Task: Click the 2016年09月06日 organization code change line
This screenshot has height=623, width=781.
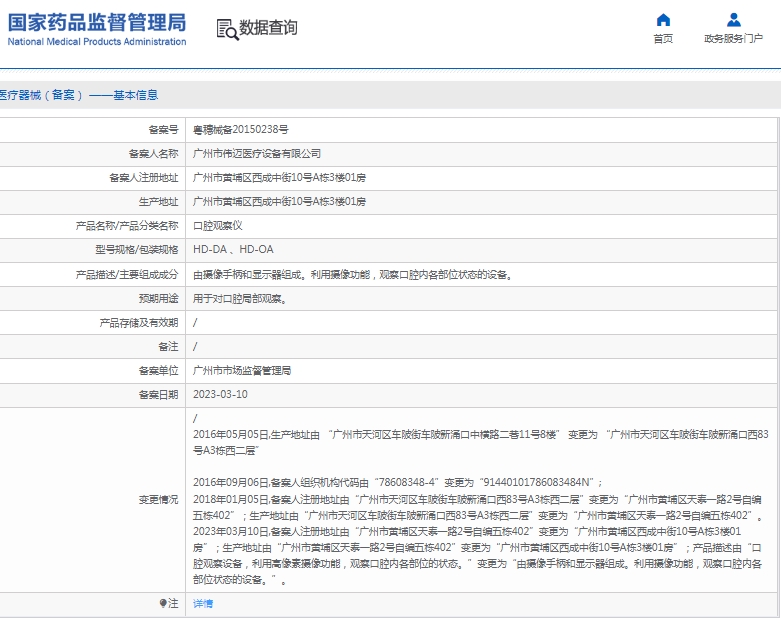Action: tap(398, 482)
